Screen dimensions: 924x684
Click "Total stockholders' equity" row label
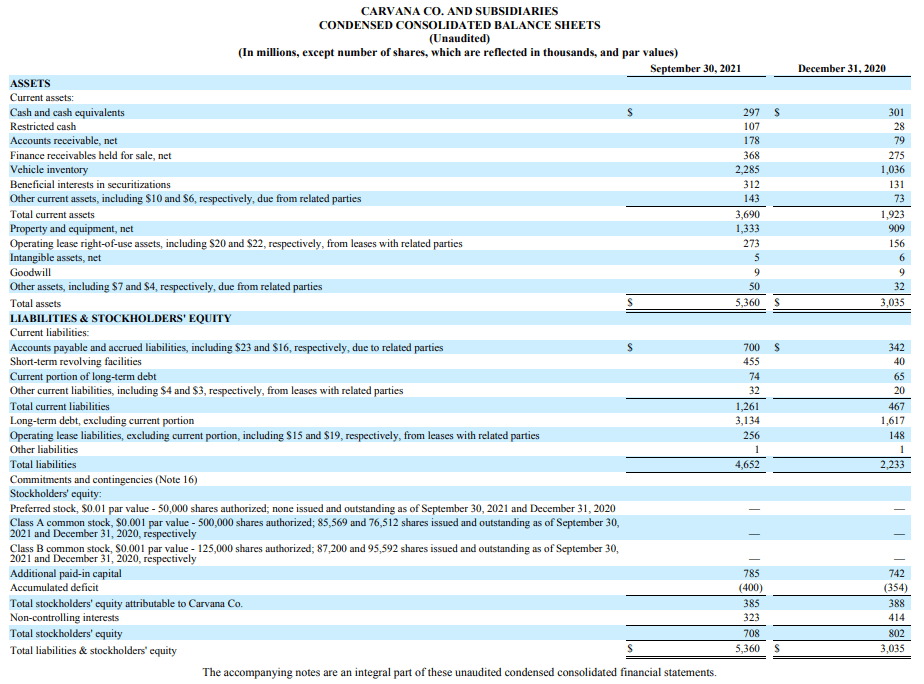click(x=66, y=634)
